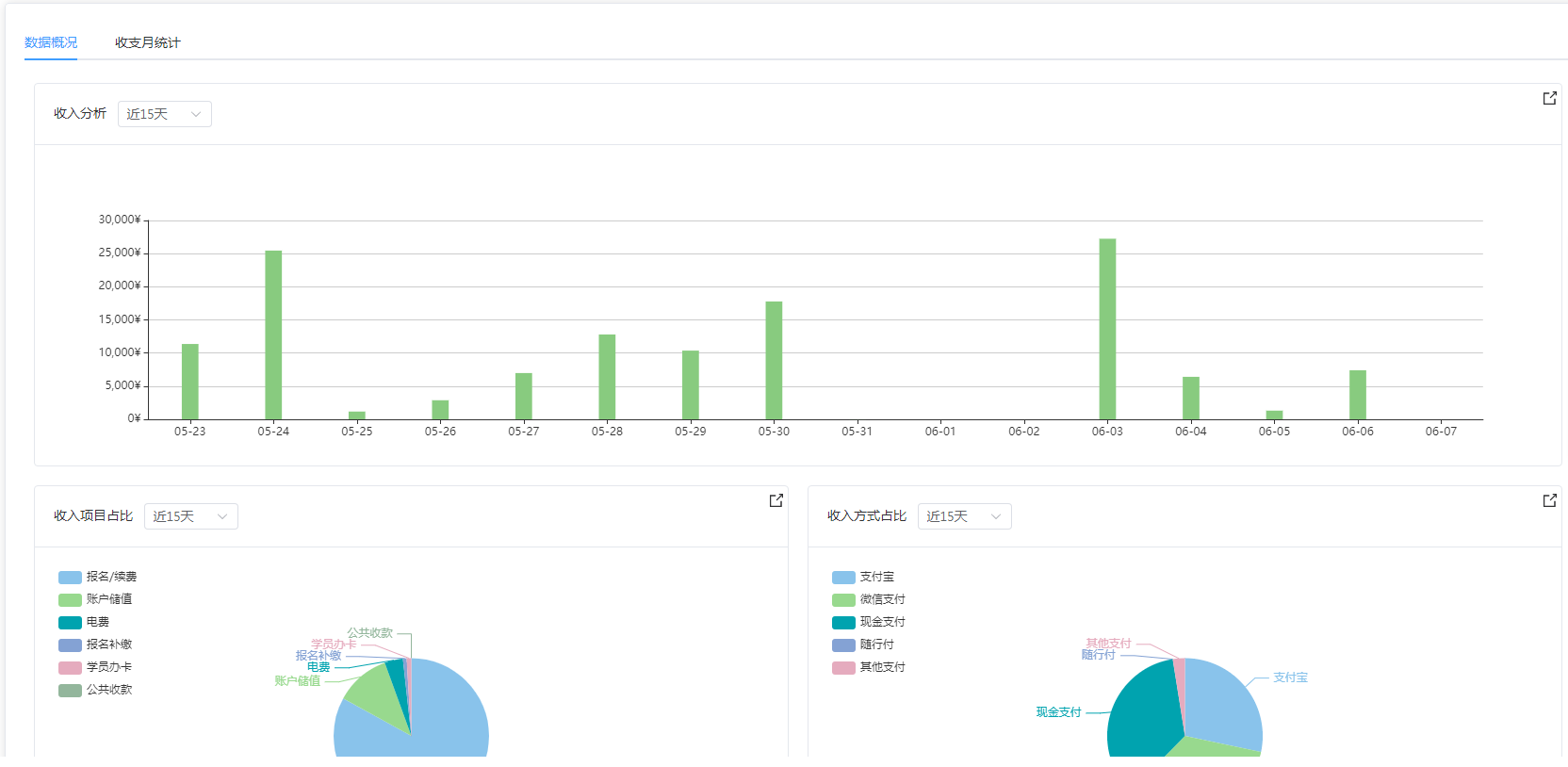Viewport: 1568px width, 767px height.
Task: Click the 收入项目占比 panel title
Action: pos(93,515)
